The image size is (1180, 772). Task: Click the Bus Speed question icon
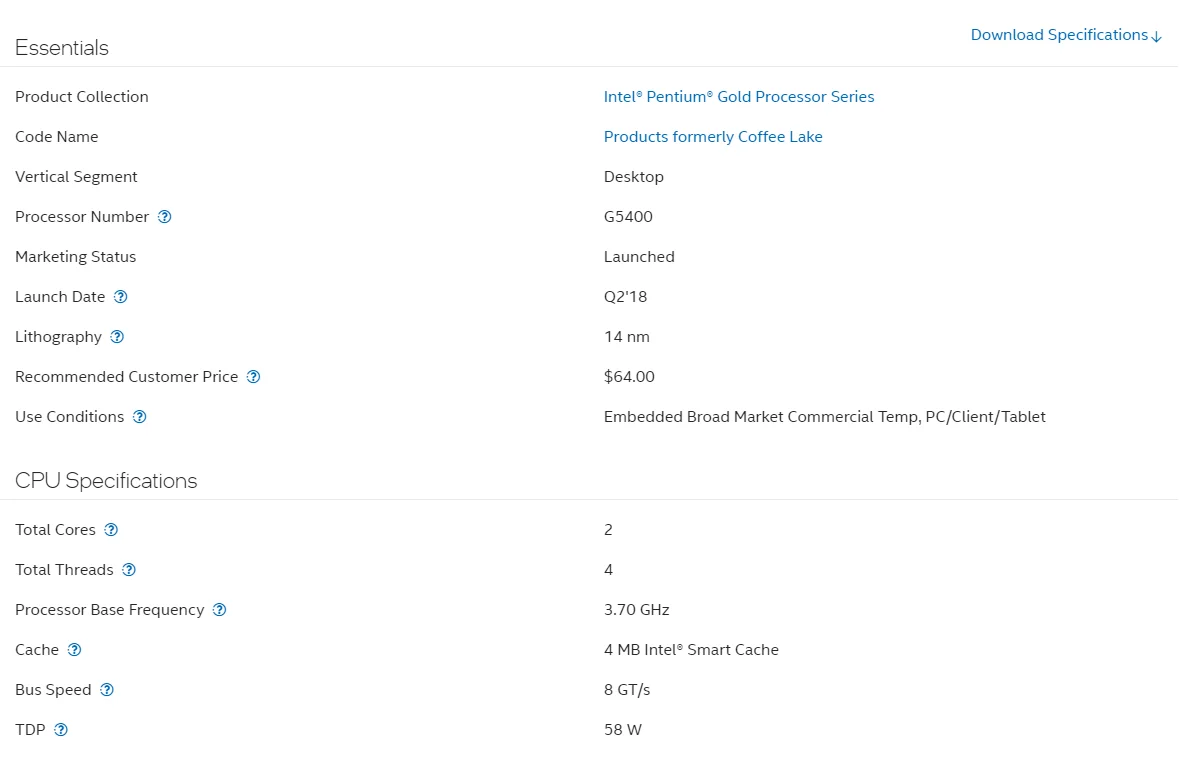pos(107,690)
